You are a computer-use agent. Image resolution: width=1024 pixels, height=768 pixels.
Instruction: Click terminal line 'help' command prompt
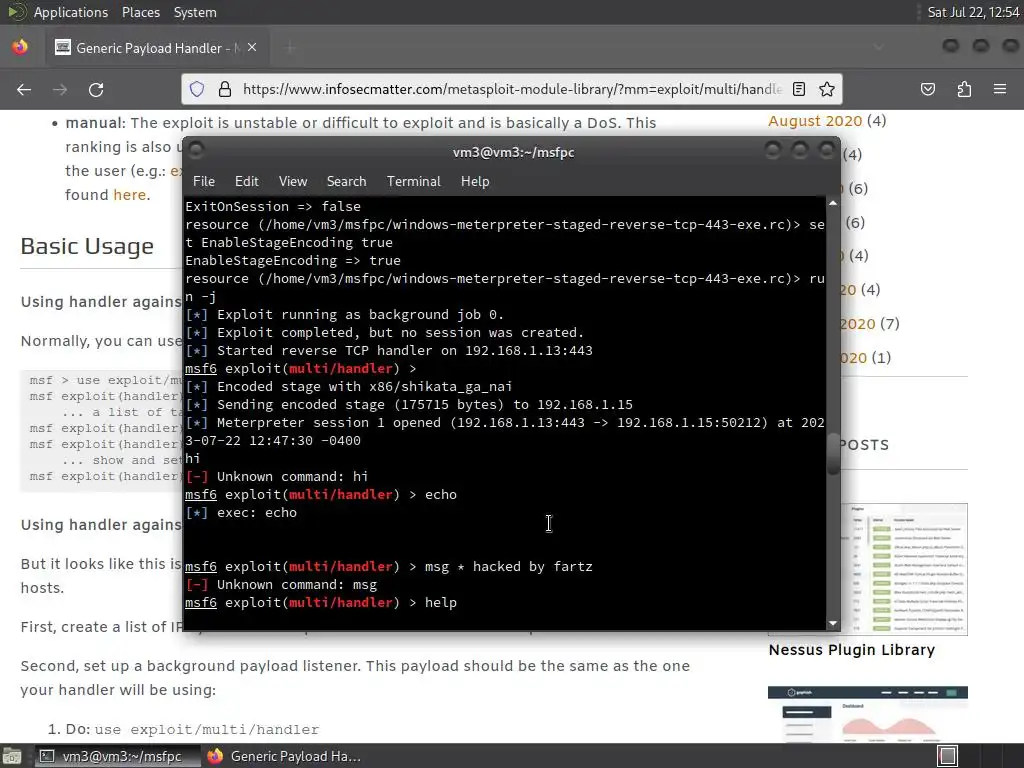321,603
